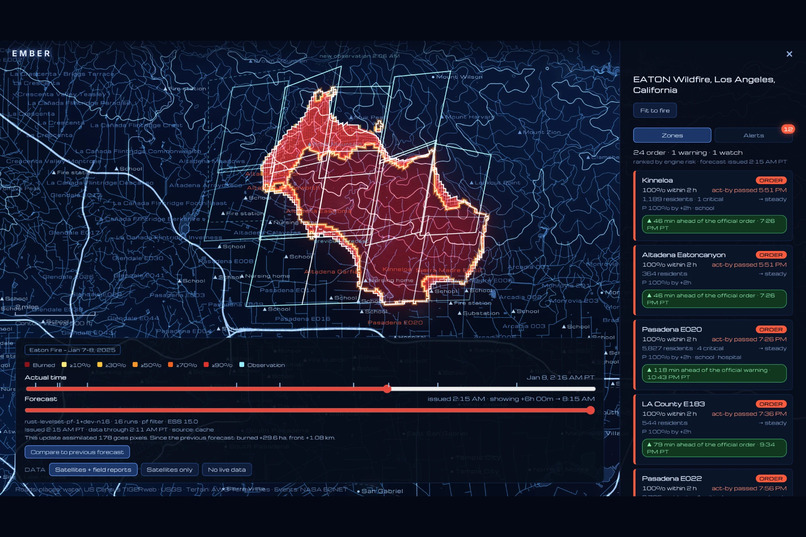Open the Altadena Eatoncanyon zone card
Image resolution: width=806 pixels, height=537 pixels.
pos(714,280)
